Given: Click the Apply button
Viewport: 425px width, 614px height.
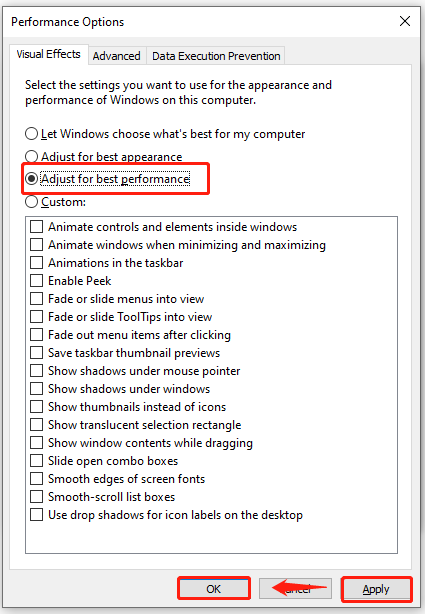Looking at the screenshot, I should (x=376, y=589).
